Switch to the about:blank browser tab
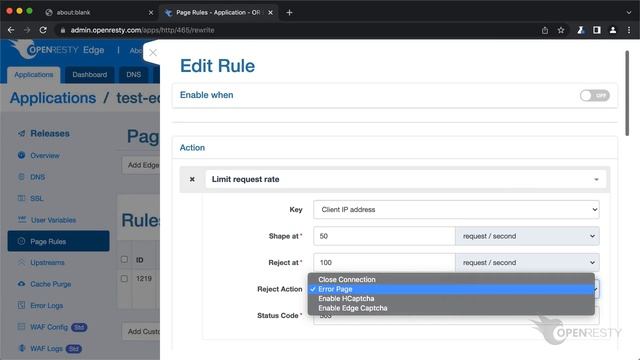640x360 pixels. (x=98, y=13)
